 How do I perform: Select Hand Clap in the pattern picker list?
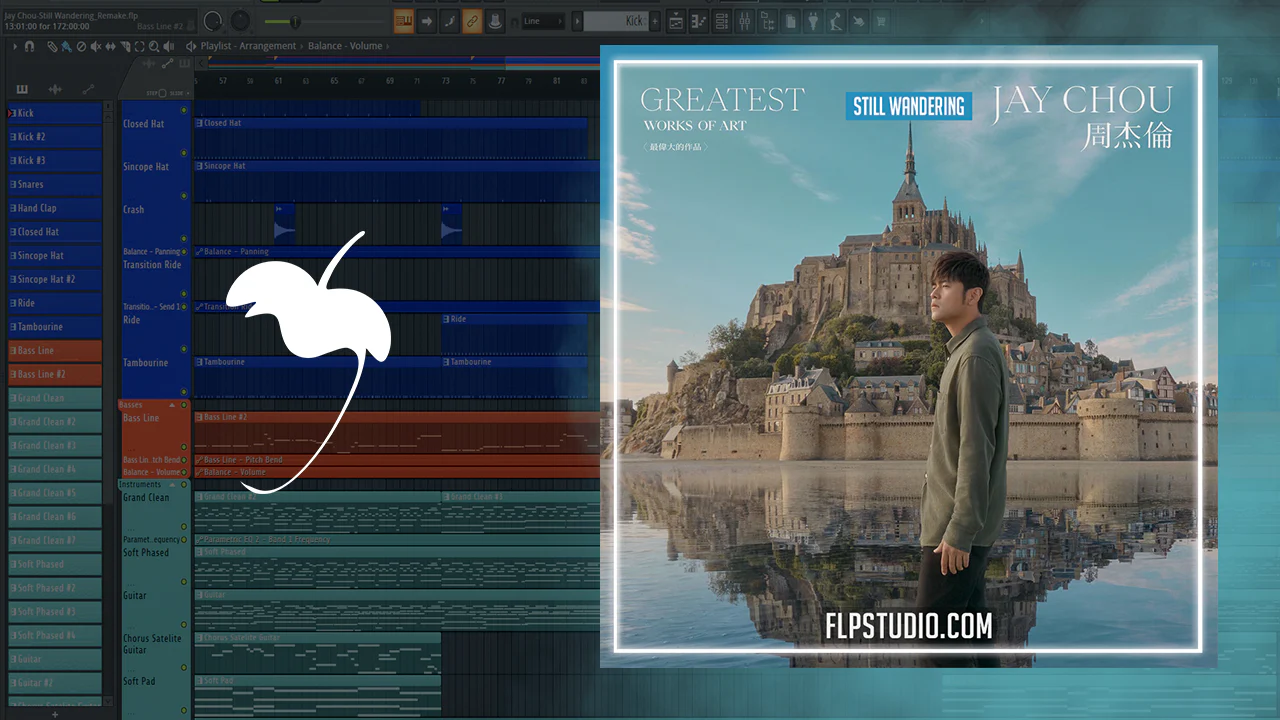click(x=55, y=208)
